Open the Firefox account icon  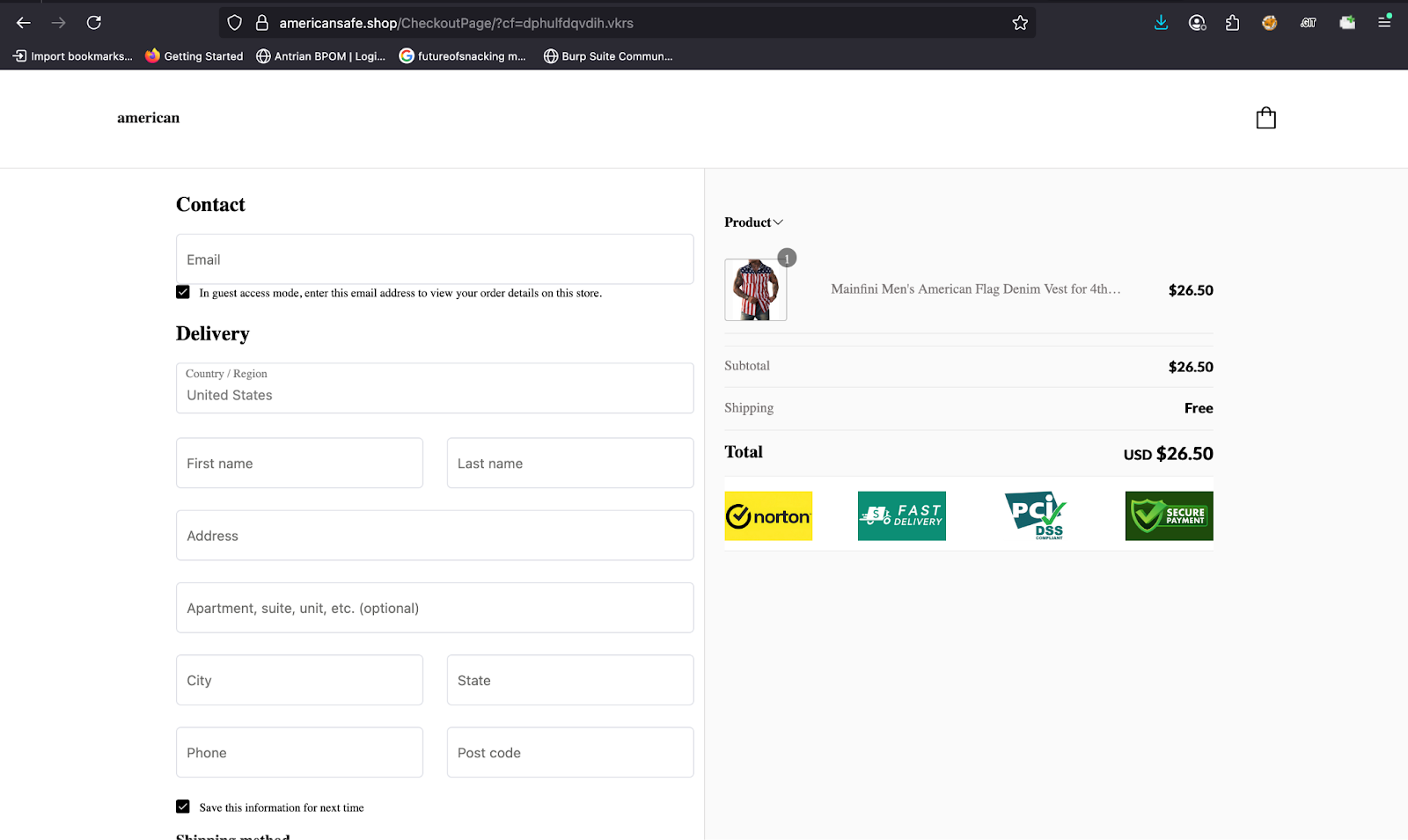tap(1197, 23)
